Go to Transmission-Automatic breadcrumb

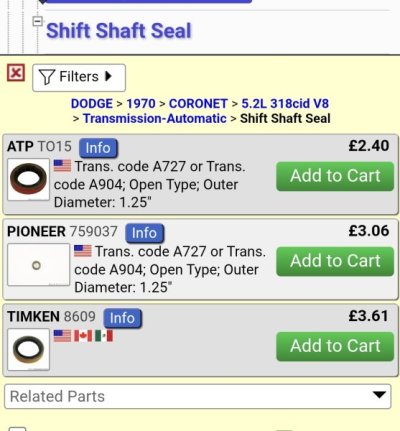[155, 118]
